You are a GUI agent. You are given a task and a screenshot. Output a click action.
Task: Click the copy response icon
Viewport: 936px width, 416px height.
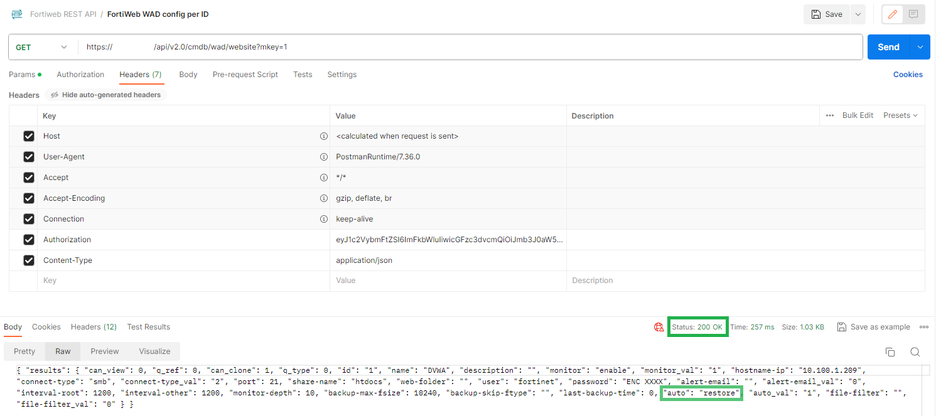point(890,352)
